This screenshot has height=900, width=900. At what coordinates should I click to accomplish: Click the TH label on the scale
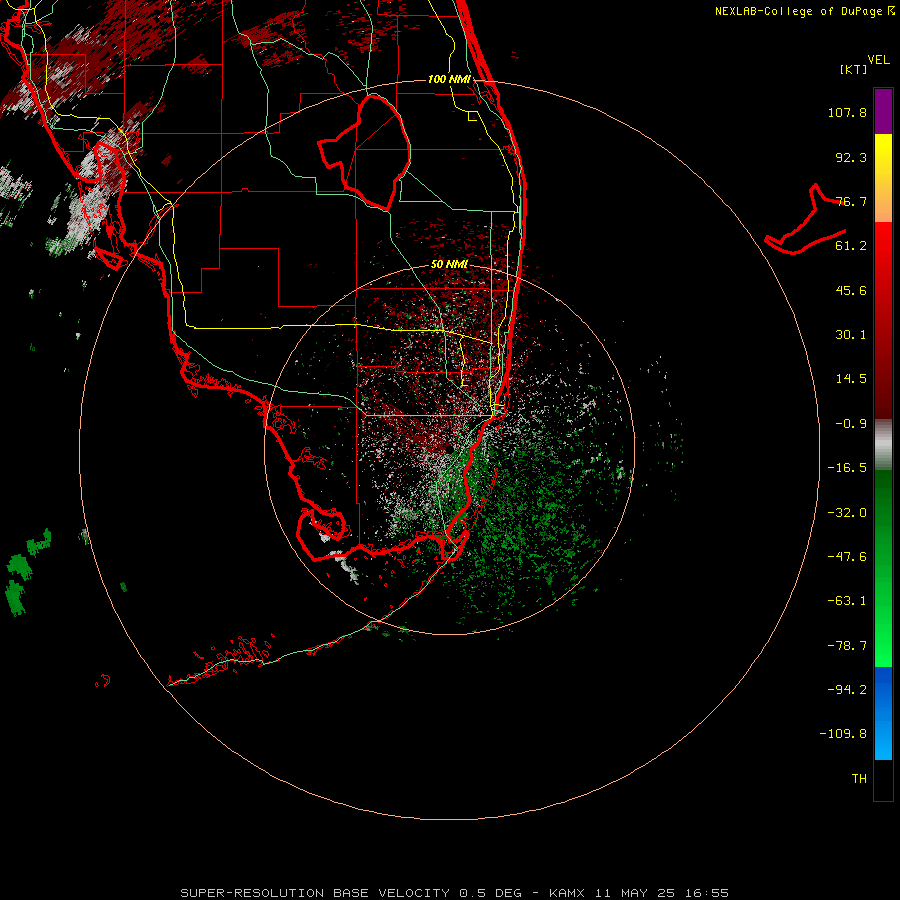pos(859,779)
